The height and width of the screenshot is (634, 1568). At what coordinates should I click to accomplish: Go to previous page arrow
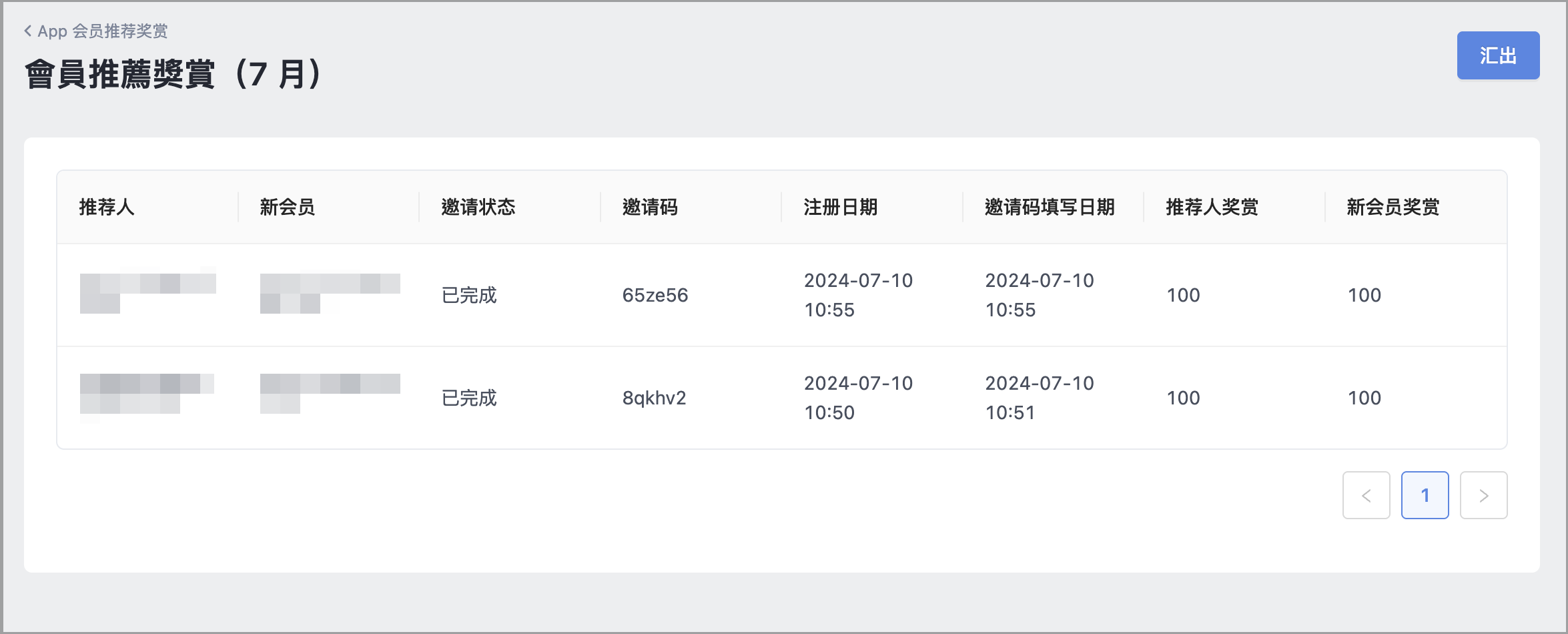1366,495
